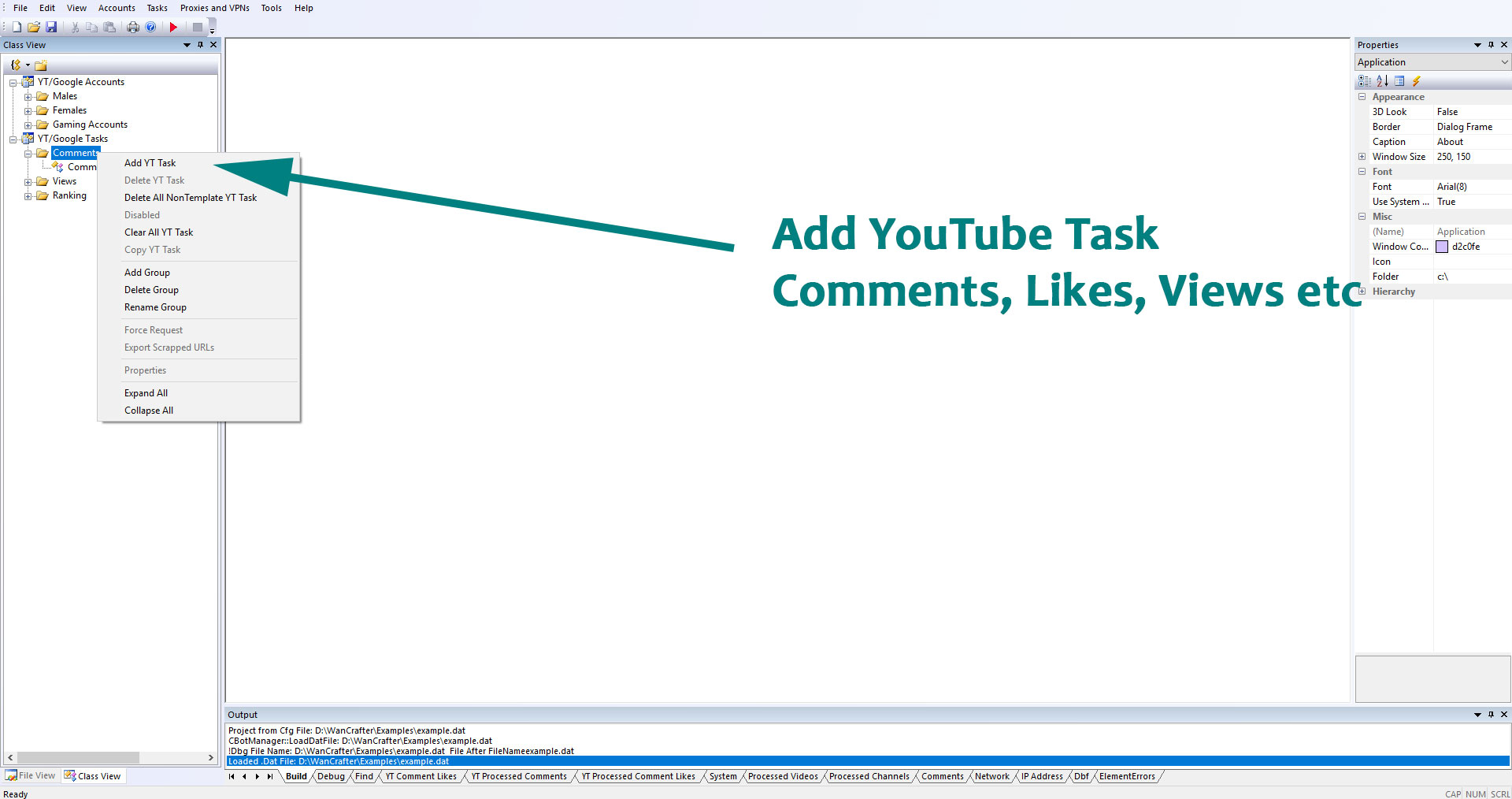Image resolution: width=1512 pixels, height=799 pixels.
Task: Click the New Folder icon in Class View
Action: pos(41,65)
